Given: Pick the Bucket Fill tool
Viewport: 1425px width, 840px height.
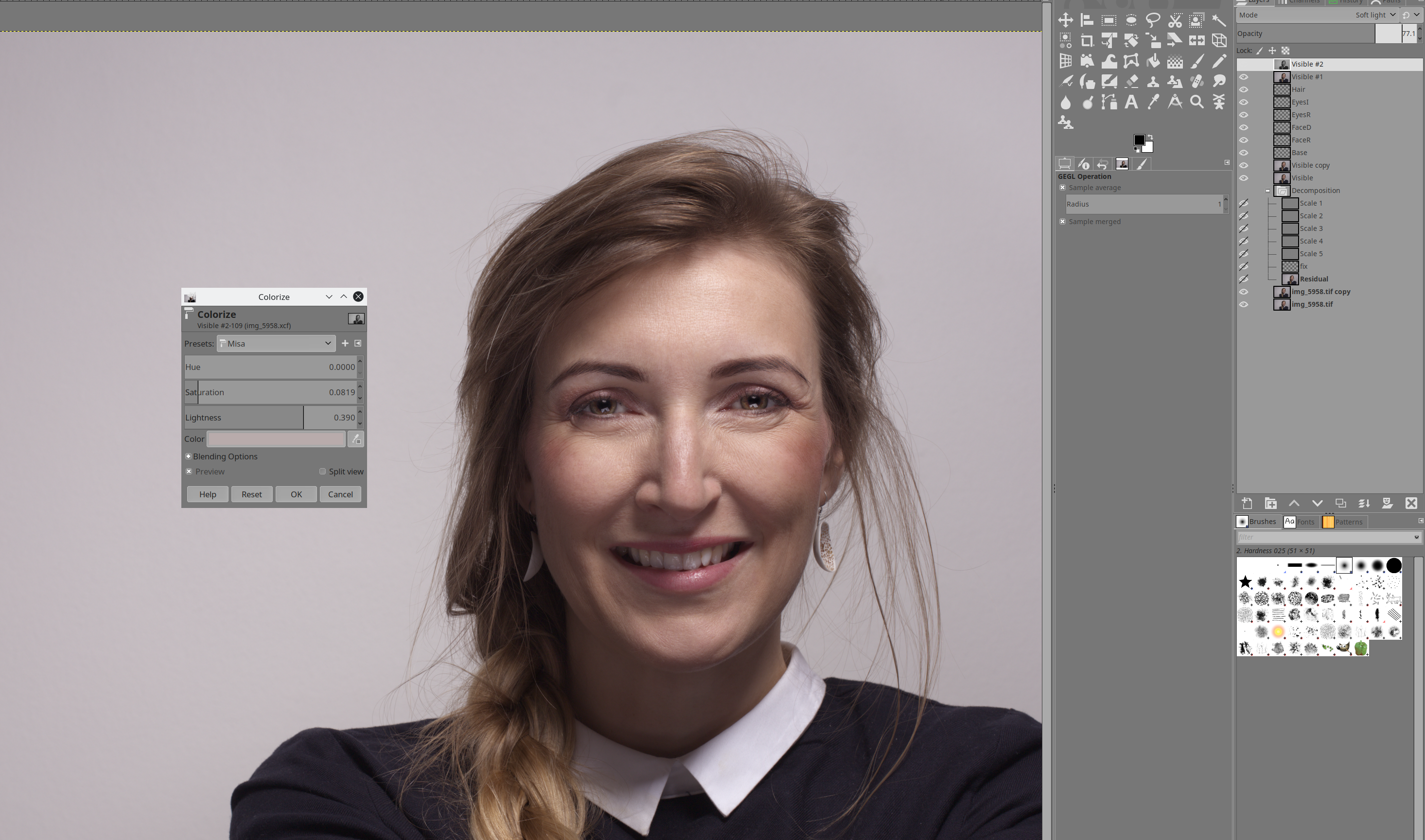Looking at the screenshot, I should click(x=1153, y=61).
